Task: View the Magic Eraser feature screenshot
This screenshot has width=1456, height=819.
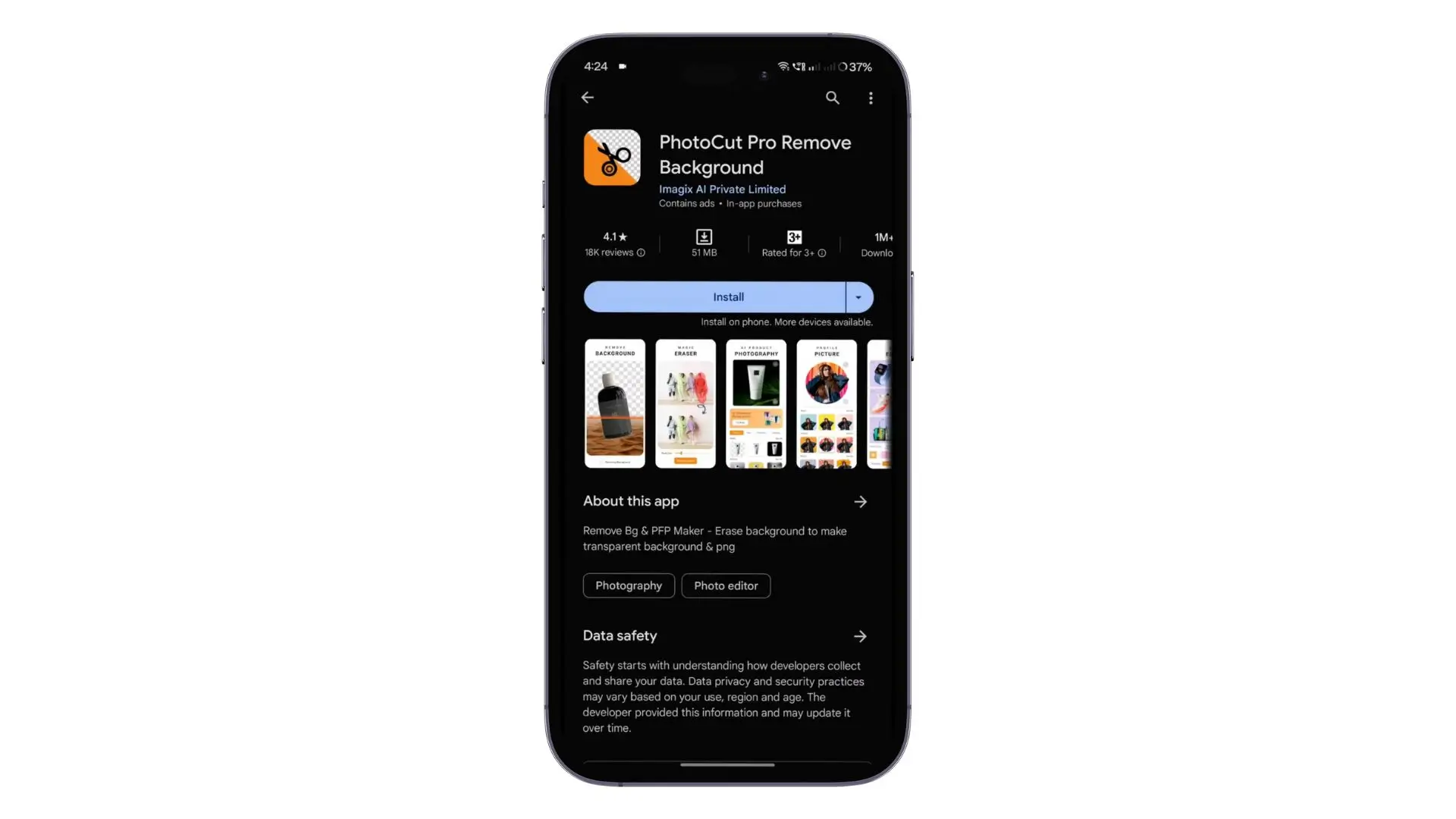Action: point(685,403)
